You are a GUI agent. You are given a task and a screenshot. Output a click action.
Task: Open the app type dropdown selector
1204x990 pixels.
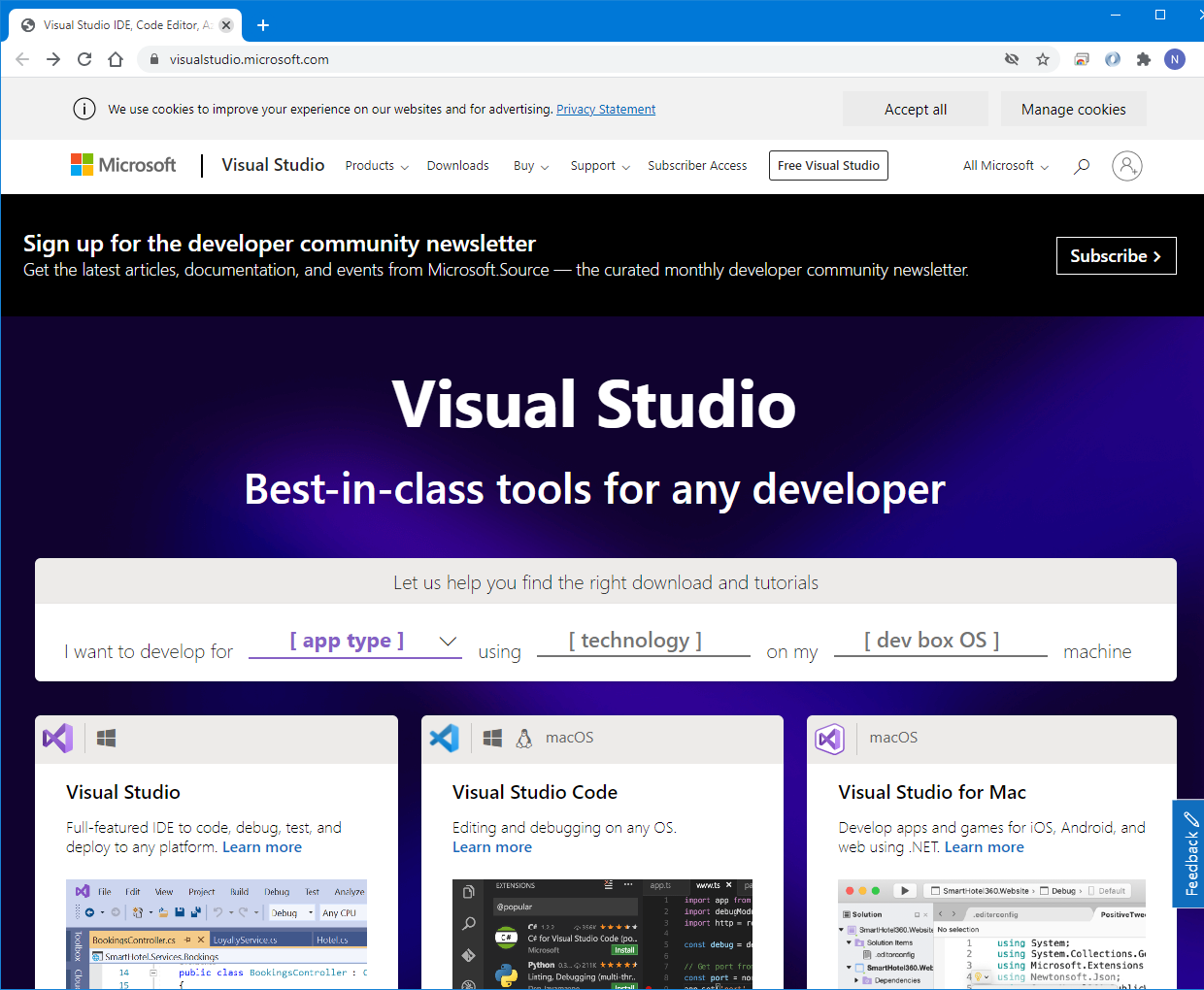(355, 642)
